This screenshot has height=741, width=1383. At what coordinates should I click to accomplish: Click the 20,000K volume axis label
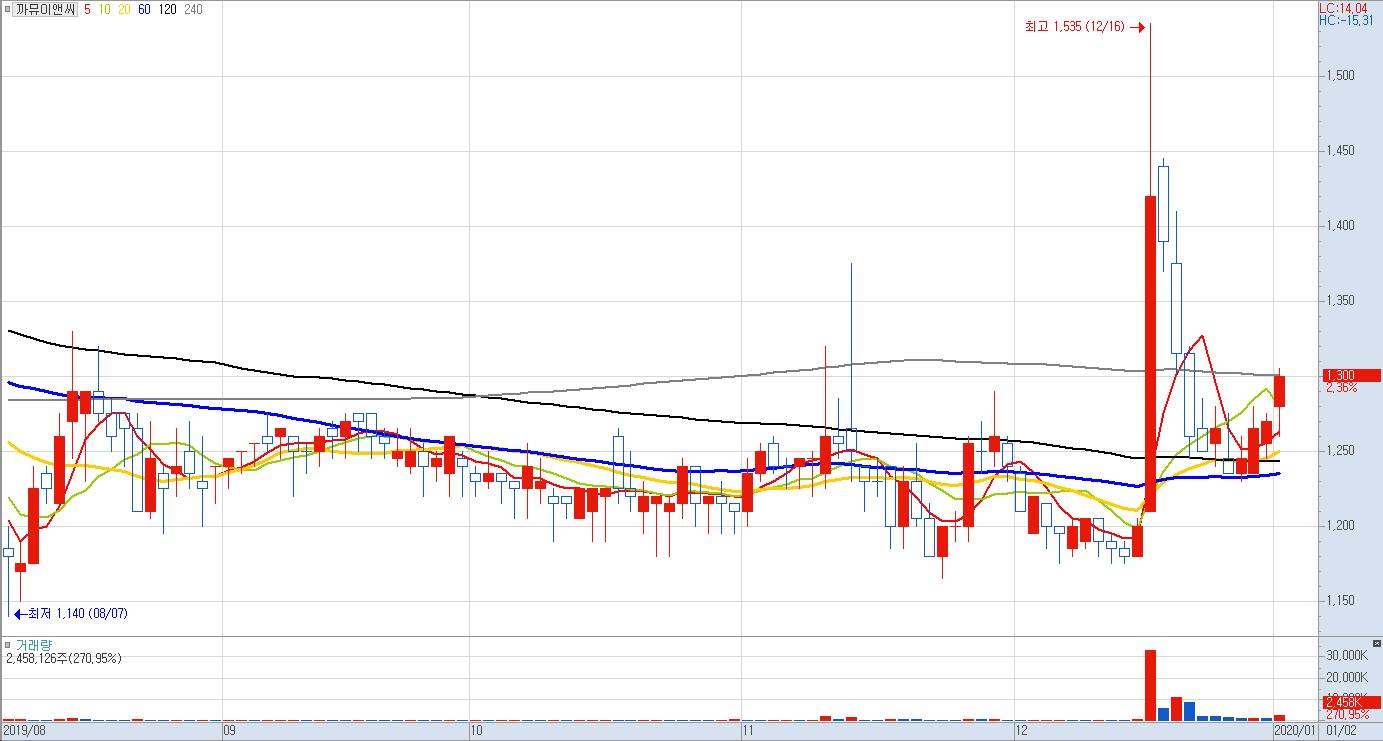(1346, 678)
